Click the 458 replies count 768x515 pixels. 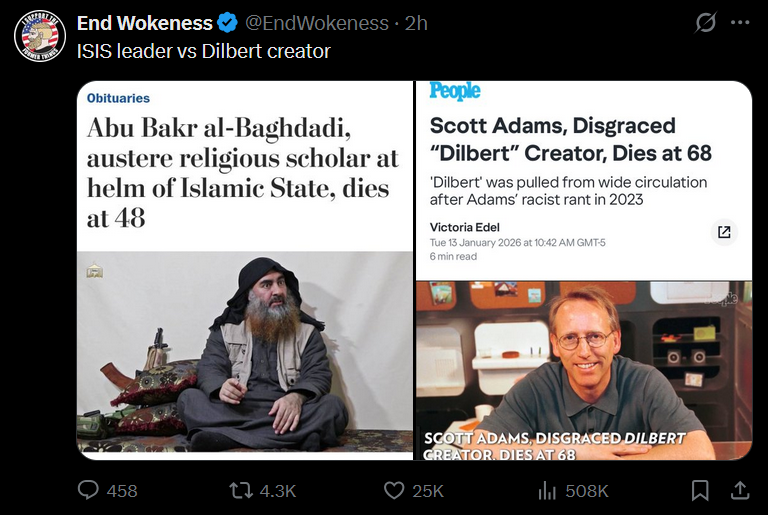[122, 491]
